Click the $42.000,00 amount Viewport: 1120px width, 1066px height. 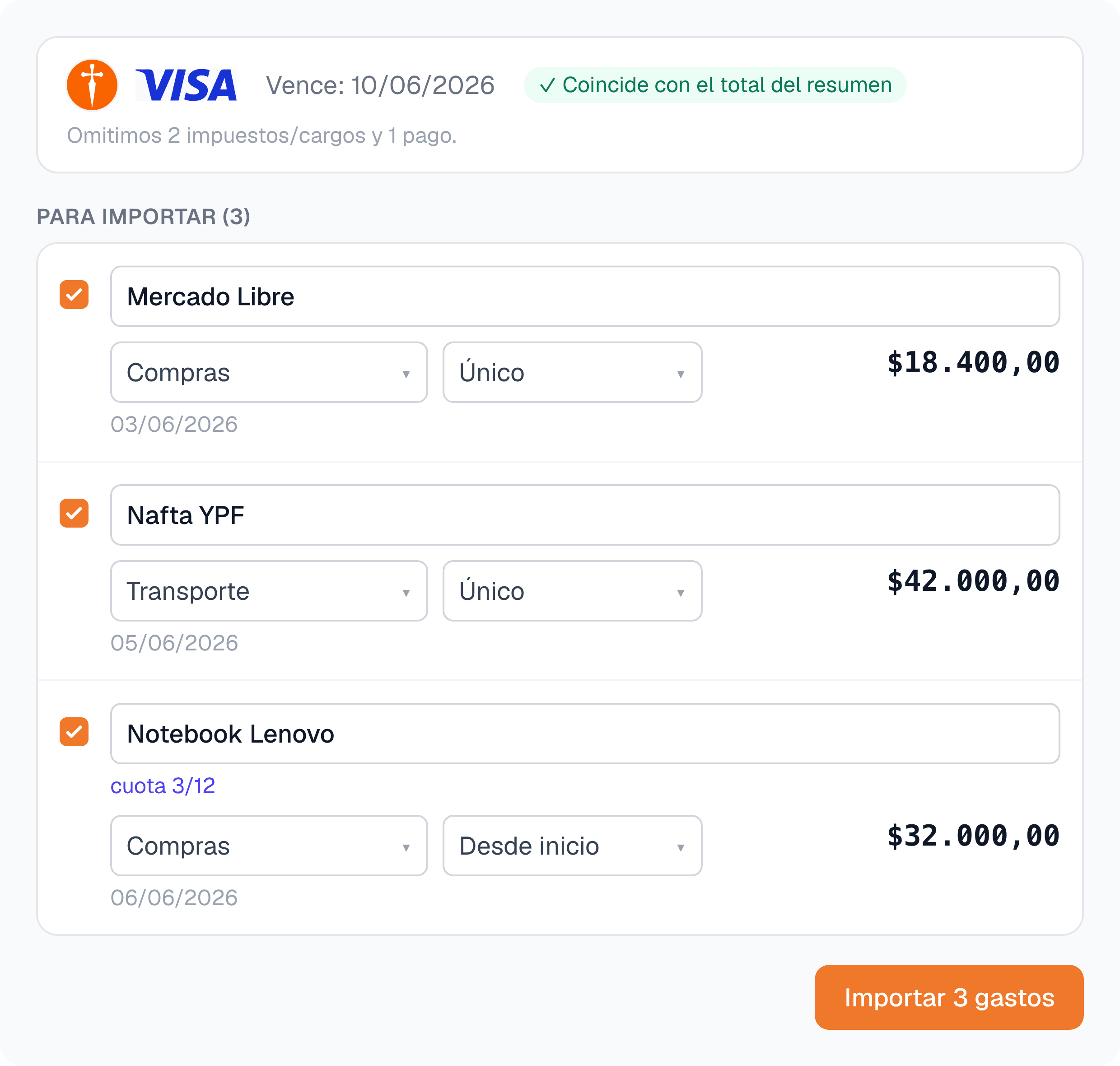pos(973,581)
